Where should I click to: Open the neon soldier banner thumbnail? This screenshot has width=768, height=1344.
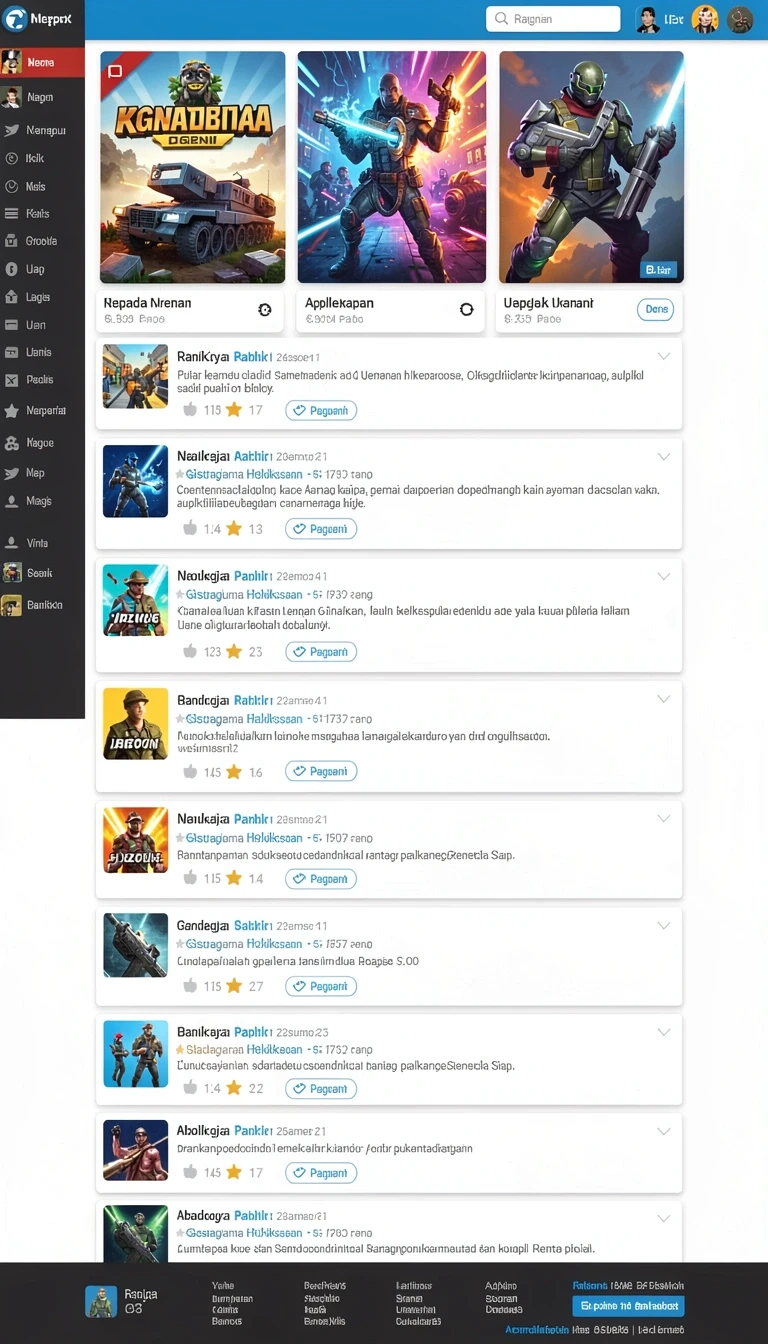(x=392, y=167)
